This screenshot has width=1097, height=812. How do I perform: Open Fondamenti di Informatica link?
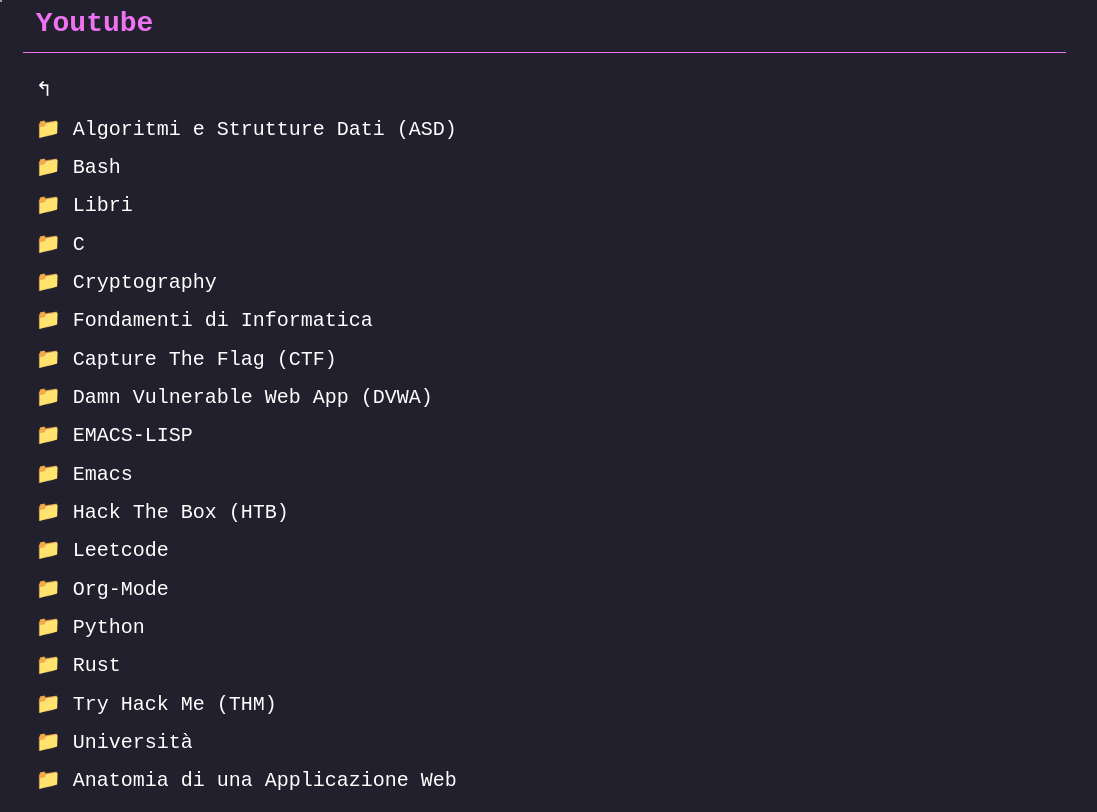[x=222, y=320]
